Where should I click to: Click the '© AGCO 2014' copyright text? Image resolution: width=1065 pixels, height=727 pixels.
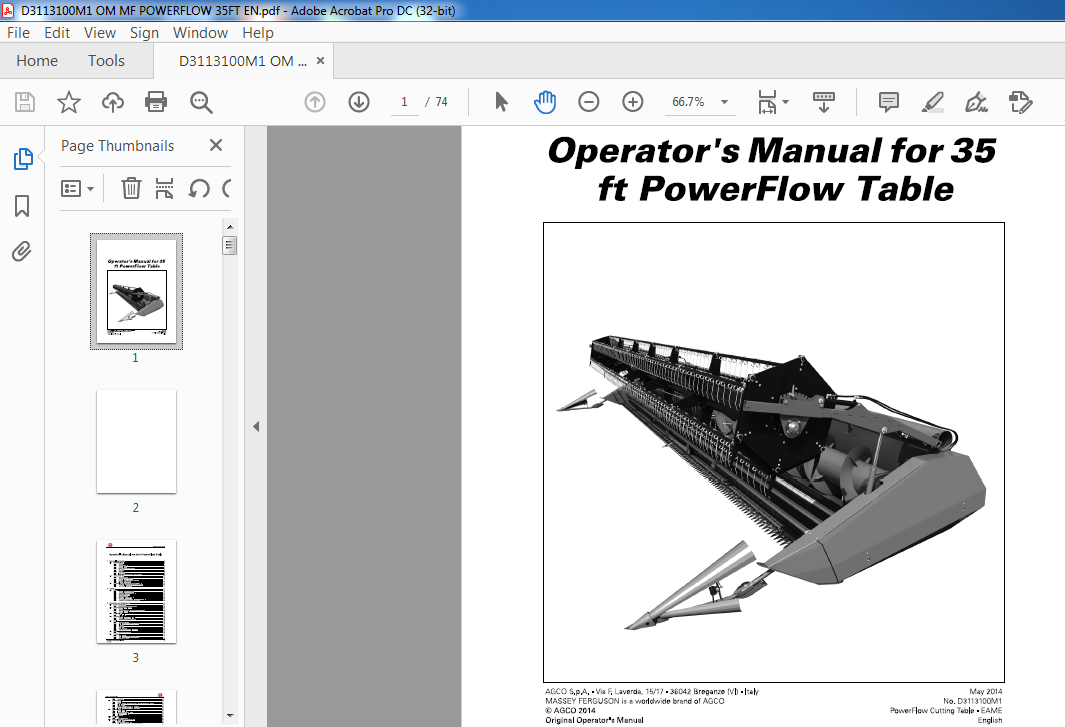570,711
